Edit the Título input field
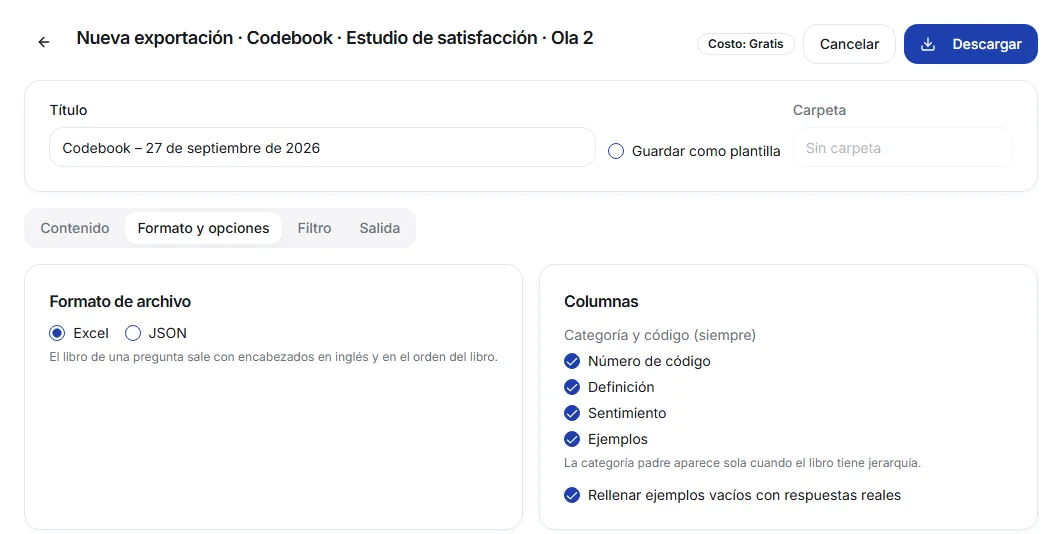Viewport: 1061px width, 534px height. (322, 148)
